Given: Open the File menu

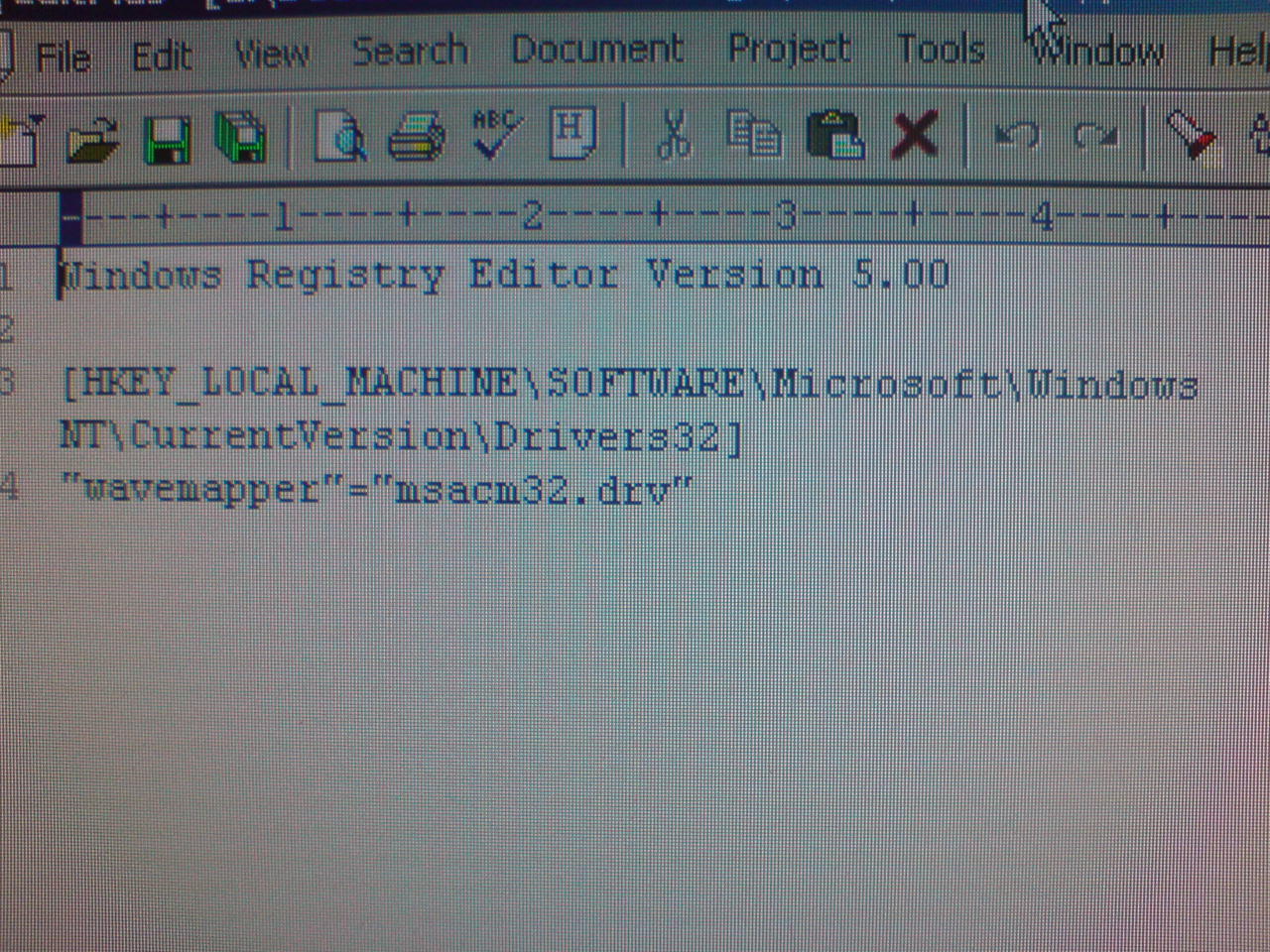Looking at the screenshot, I should 62,56.
